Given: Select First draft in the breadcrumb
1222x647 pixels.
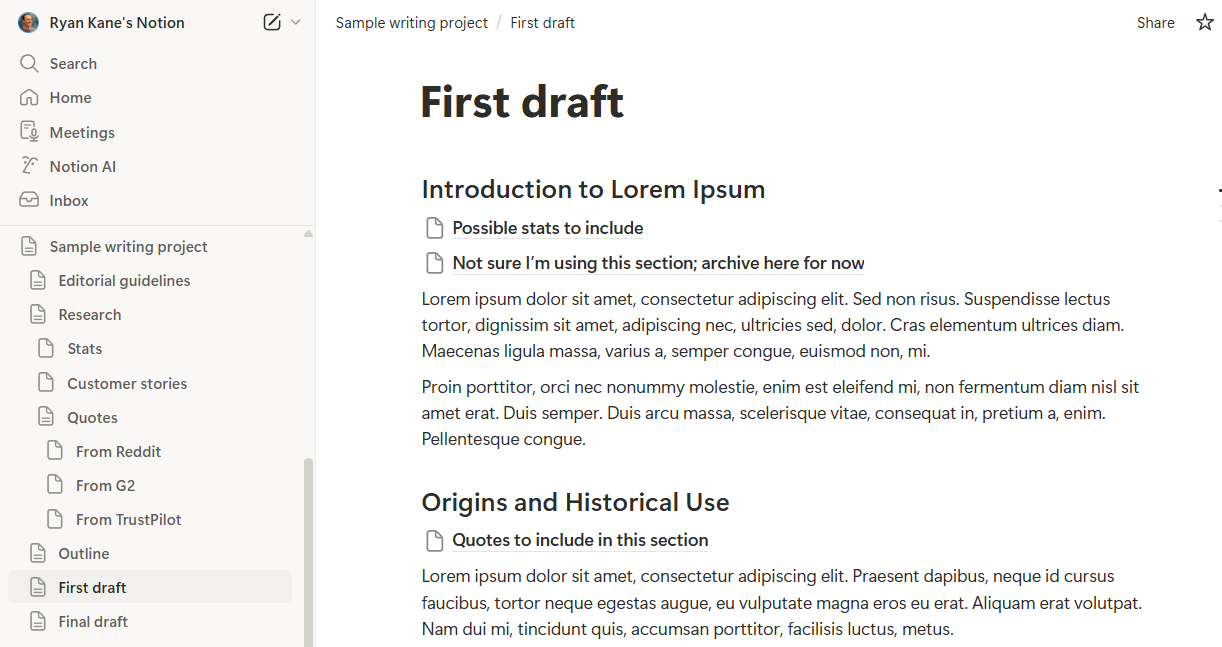Looking at the screenshot, I should coord(542,22).
